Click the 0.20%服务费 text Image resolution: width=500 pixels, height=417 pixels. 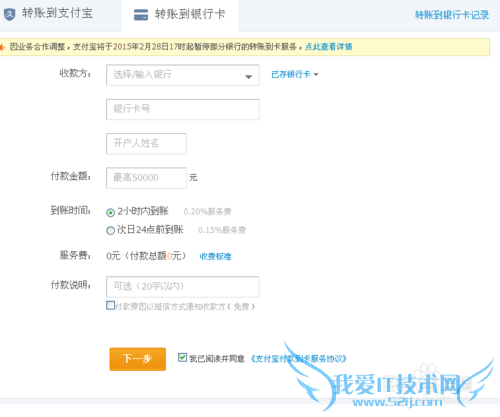click(207, 212)
